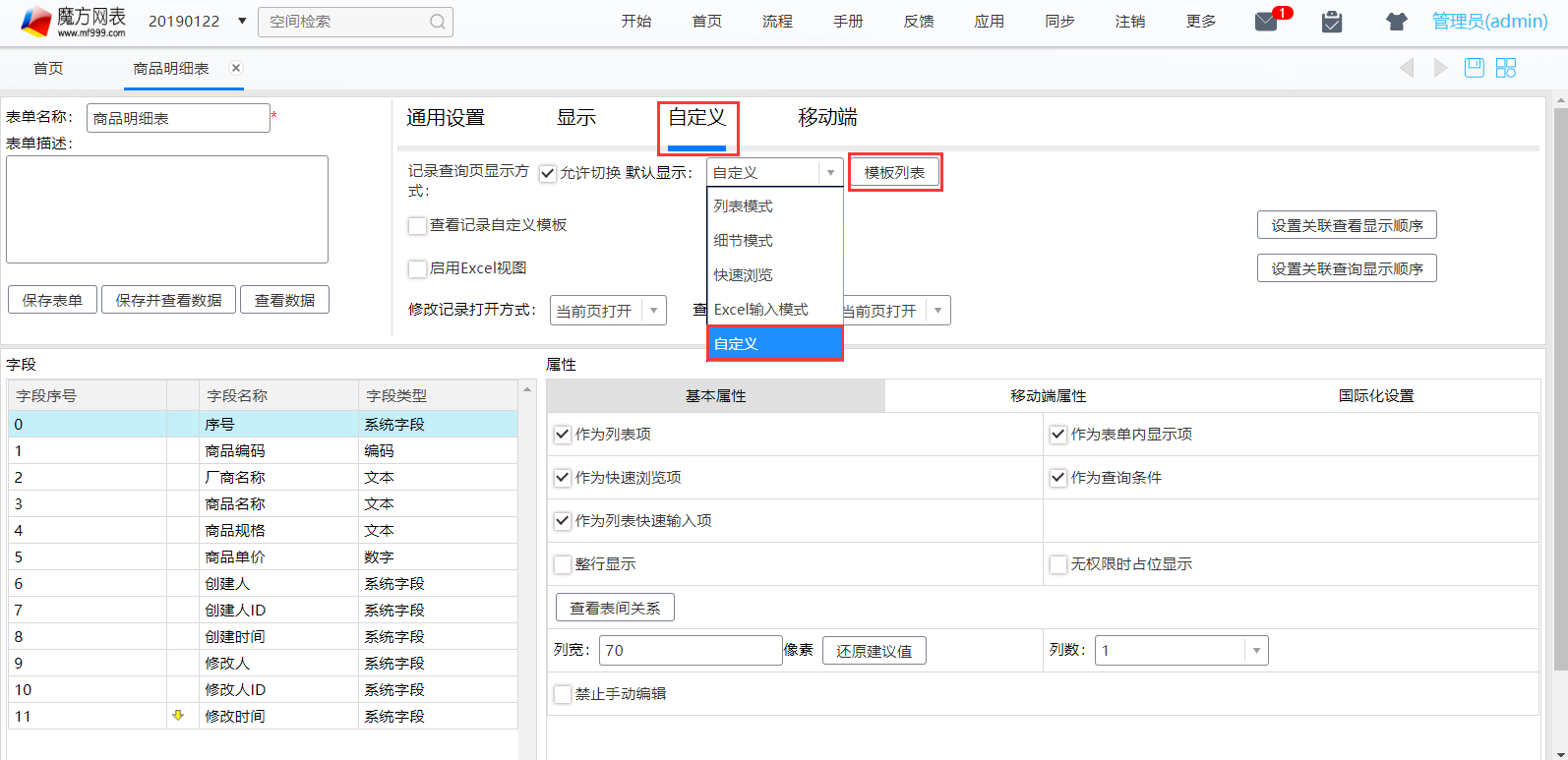Image resolution: width=1568 pixels, height=760 pixels.
Task: Click the 模板列表 button
Action: [x=895, y=172]
